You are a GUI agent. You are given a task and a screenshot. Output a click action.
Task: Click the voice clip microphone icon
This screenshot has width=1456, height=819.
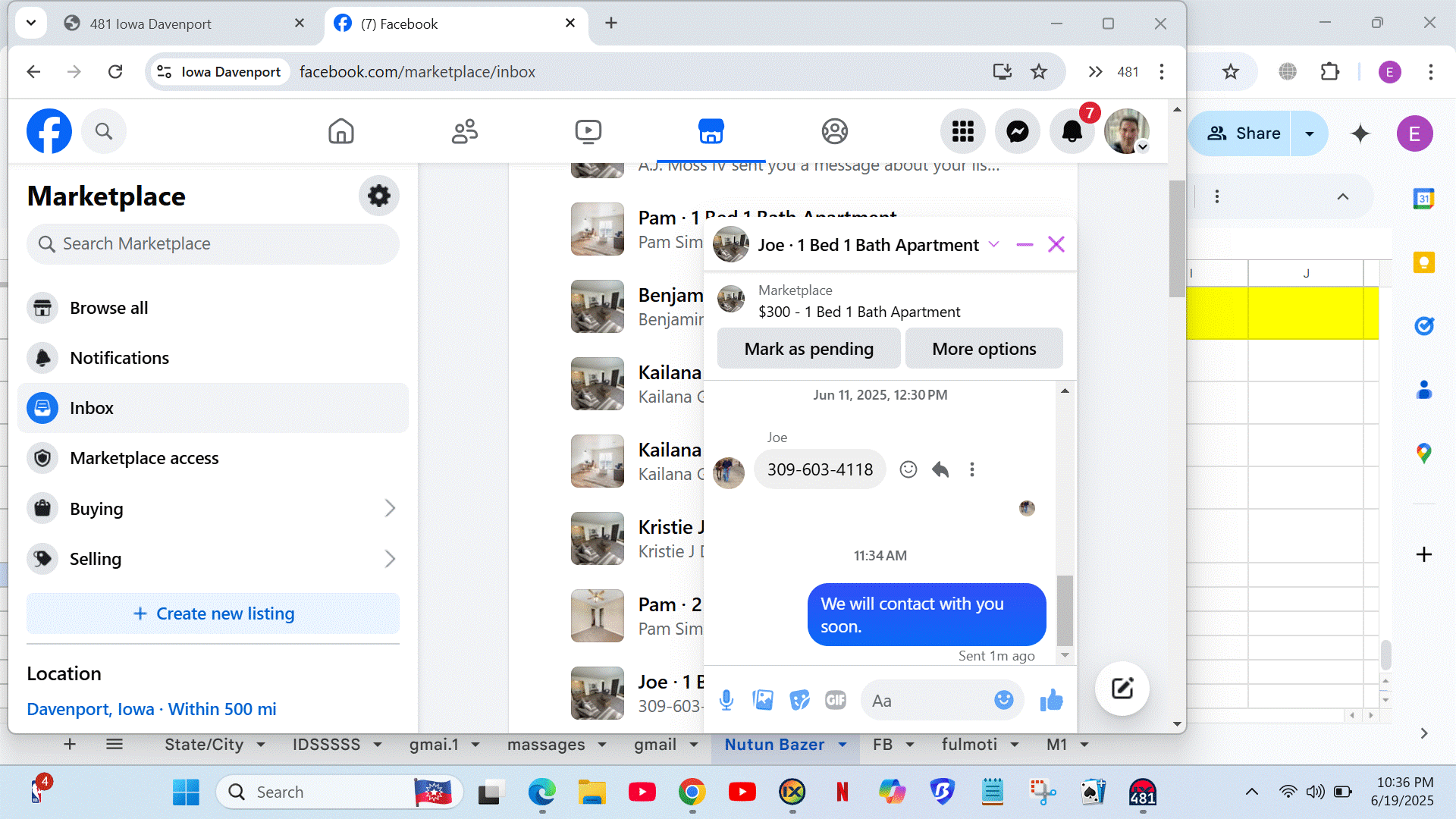point(726,700)
